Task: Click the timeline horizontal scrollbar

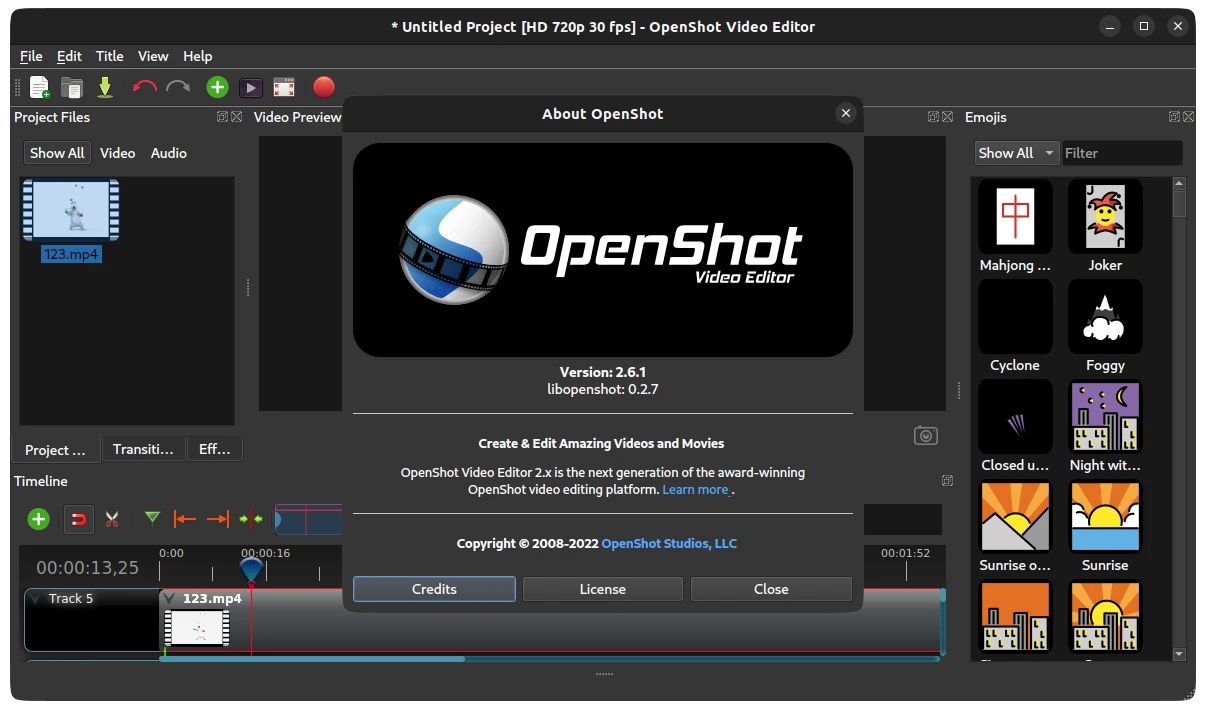Action: (x=312, y=659)
